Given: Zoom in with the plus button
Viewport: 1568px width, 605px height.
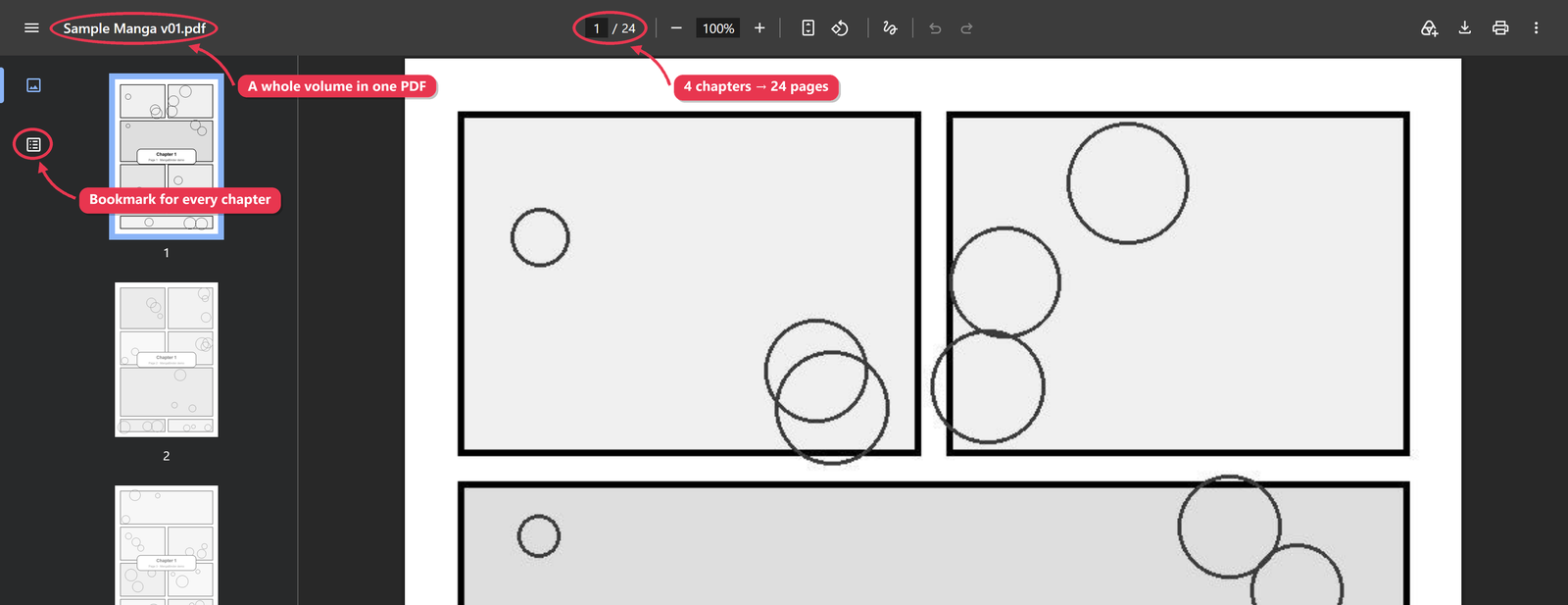Looking at the screenshot, I should pyautogui.click(x=759, y=28).
